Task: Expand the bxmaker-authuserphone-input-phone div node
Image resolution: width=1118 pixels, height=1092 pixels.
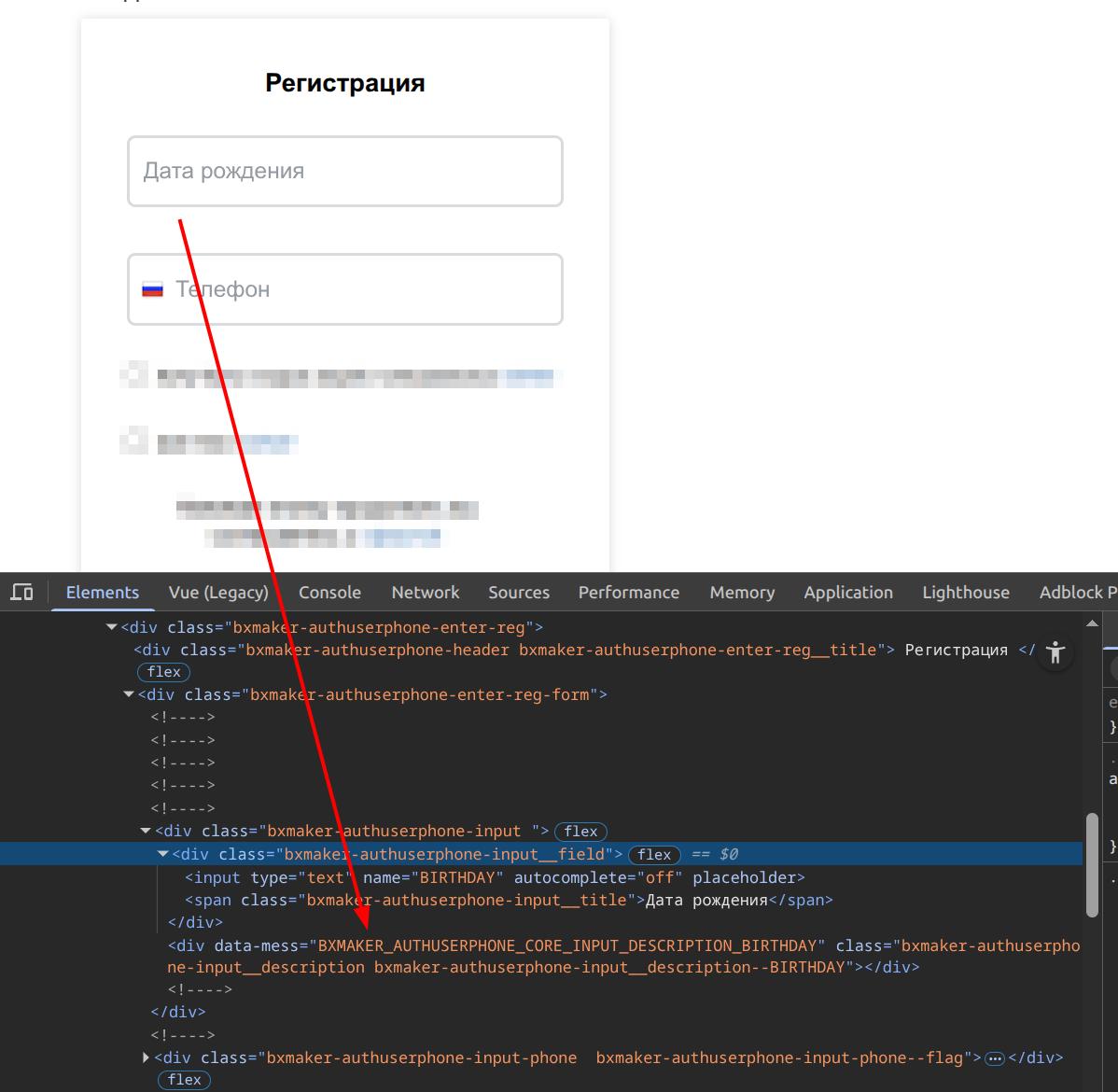Action: tap(146, 1058)
